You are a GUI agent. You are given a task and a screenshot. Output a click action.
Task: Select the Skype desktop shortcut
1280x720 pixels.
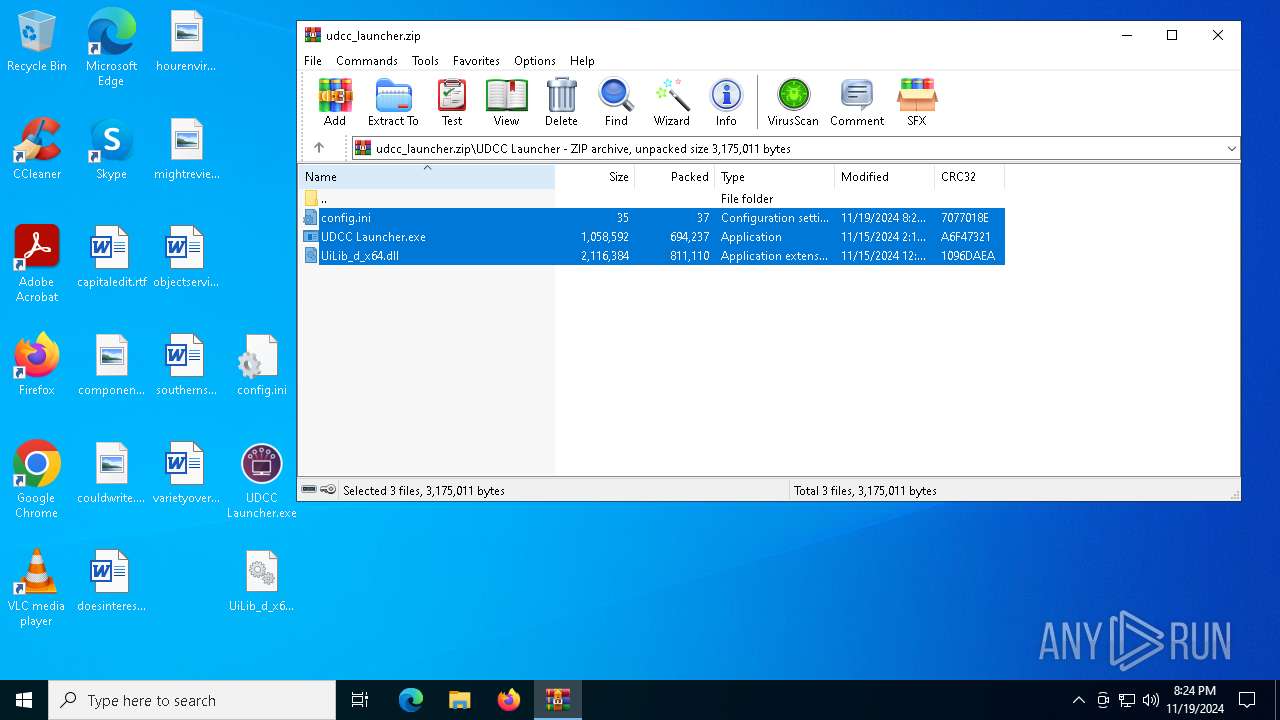pos(111,149)
